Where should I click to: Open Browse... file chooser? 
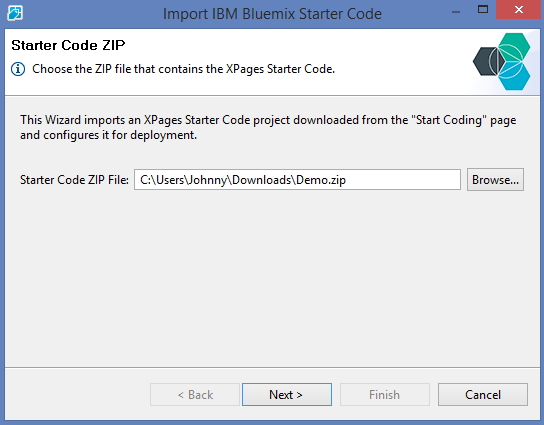495,180
